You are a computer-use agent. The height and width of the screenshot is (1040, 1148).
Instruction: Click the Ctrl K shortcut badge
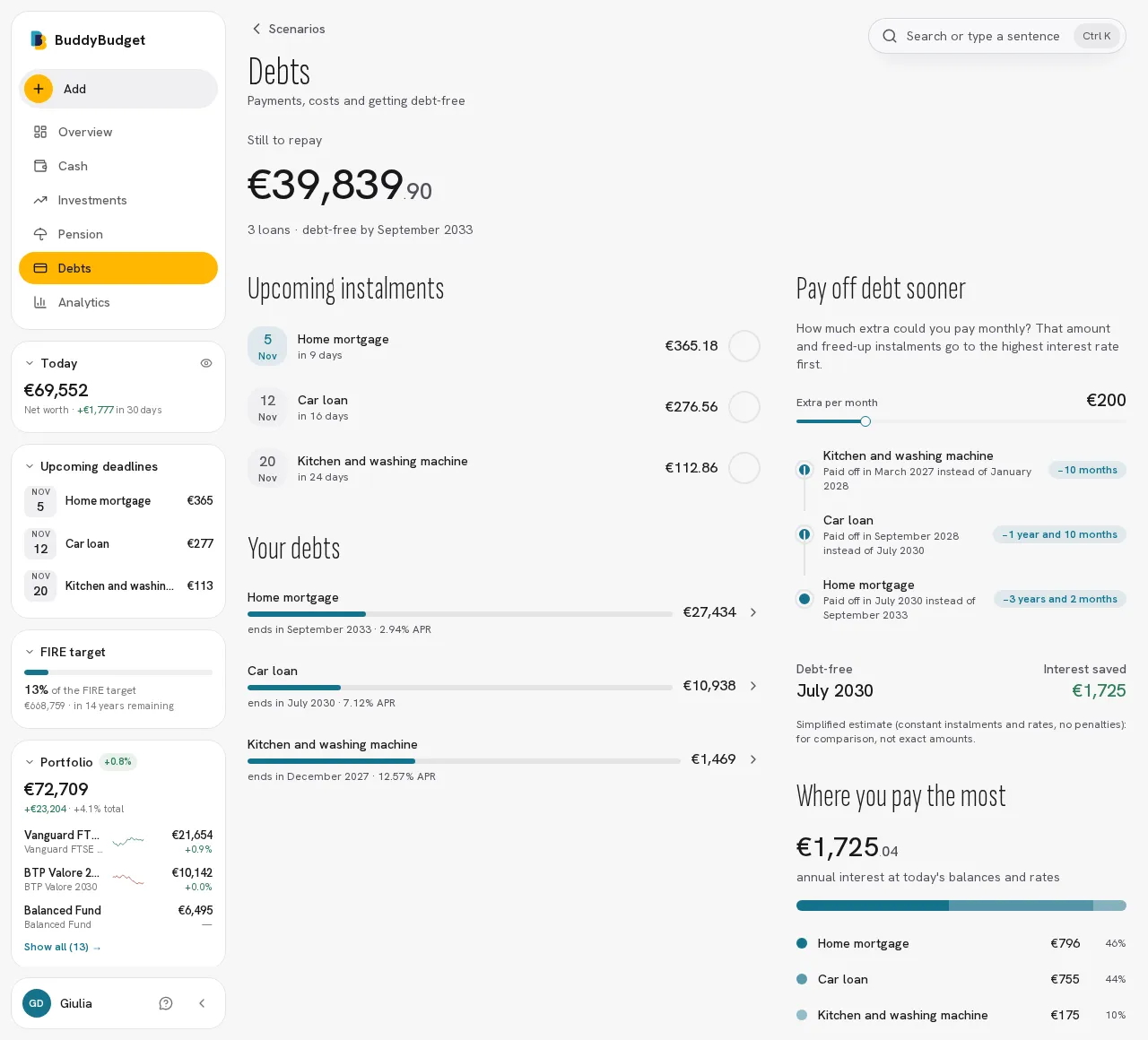click(x=1097, y=36)
